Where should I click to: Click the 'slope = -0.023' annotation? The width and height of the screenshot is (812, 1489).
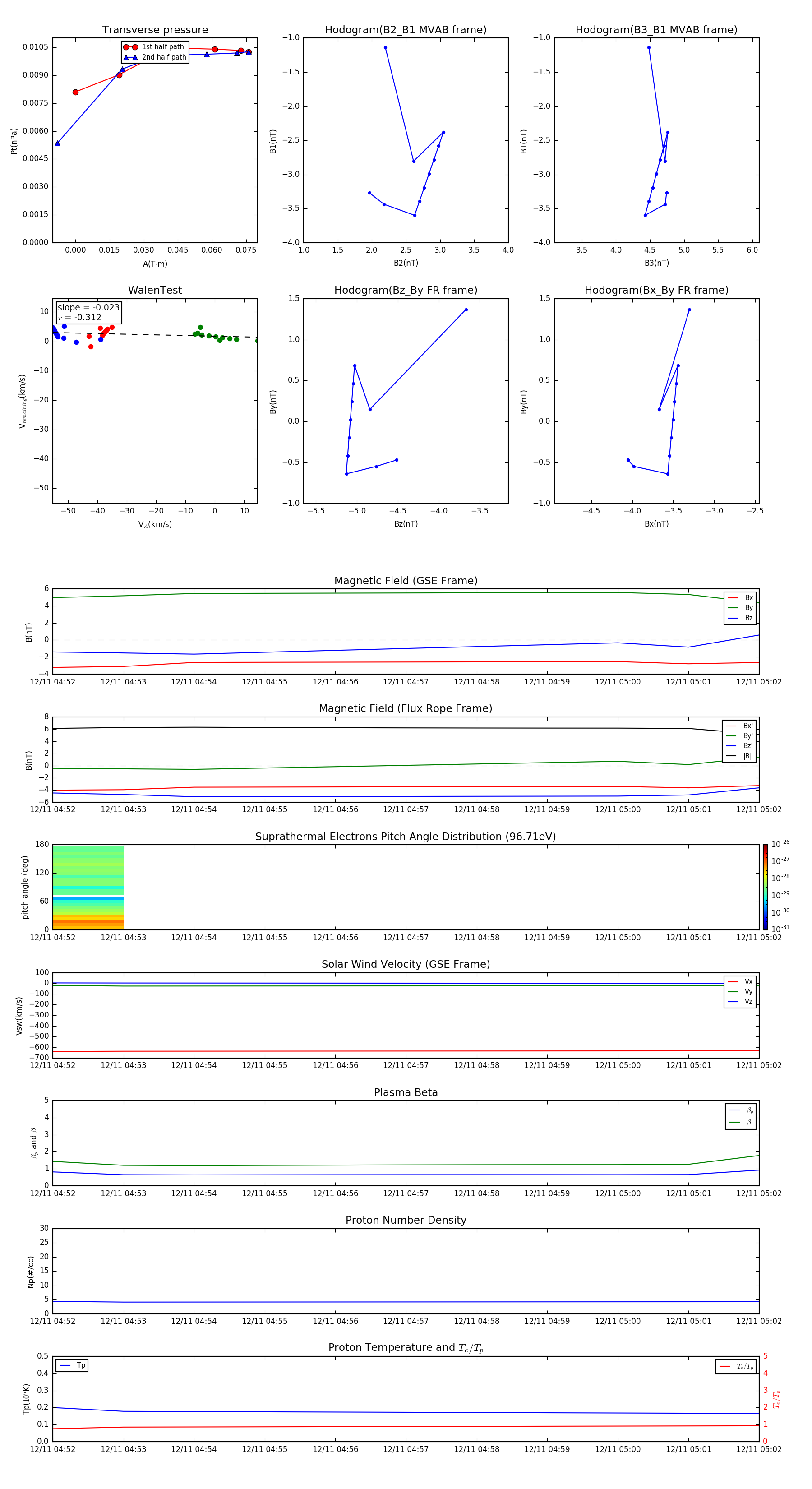[88, 308]
